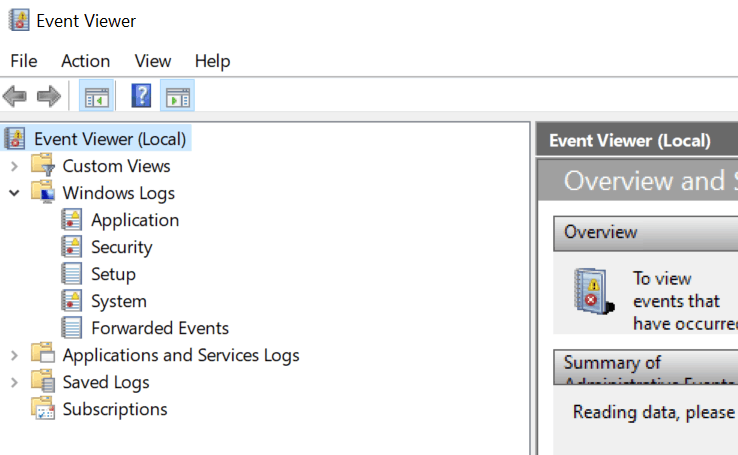Click the Event Viewer title bar icon
The height and width of the screenshot is (455, 738).
(19, 20)
